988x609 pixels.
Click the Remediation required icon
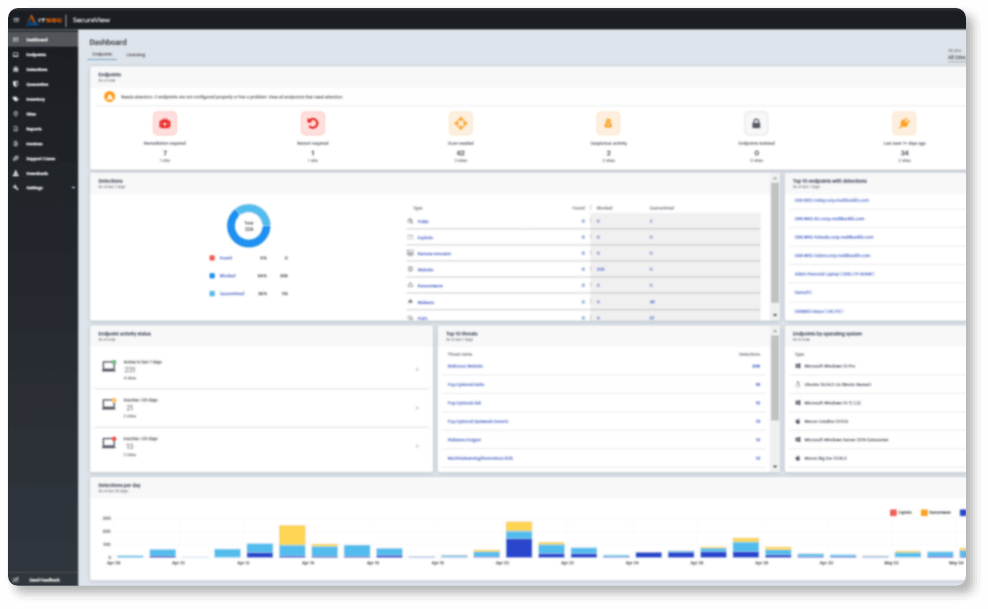click(165, 123)
